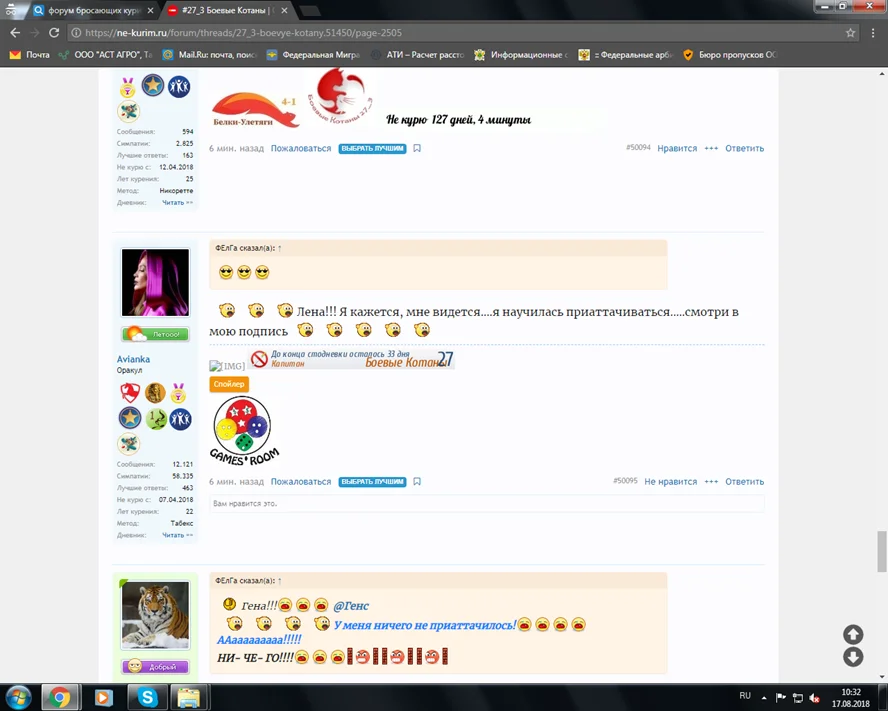Open the Федеральная Мигра bookmark

[x=313, y=55]
